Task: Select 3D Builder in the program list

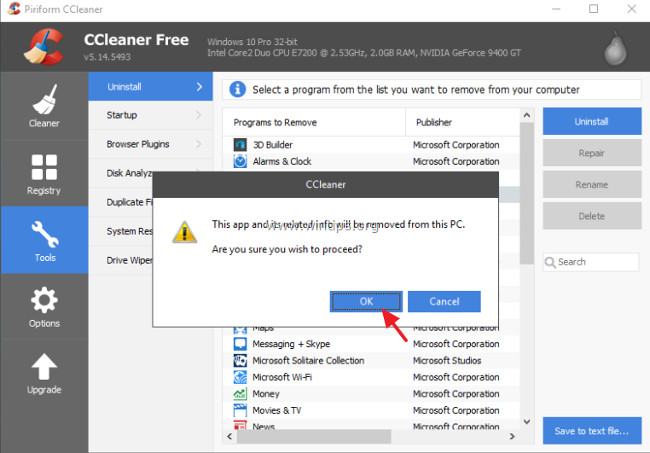Action: pos(371,145)
